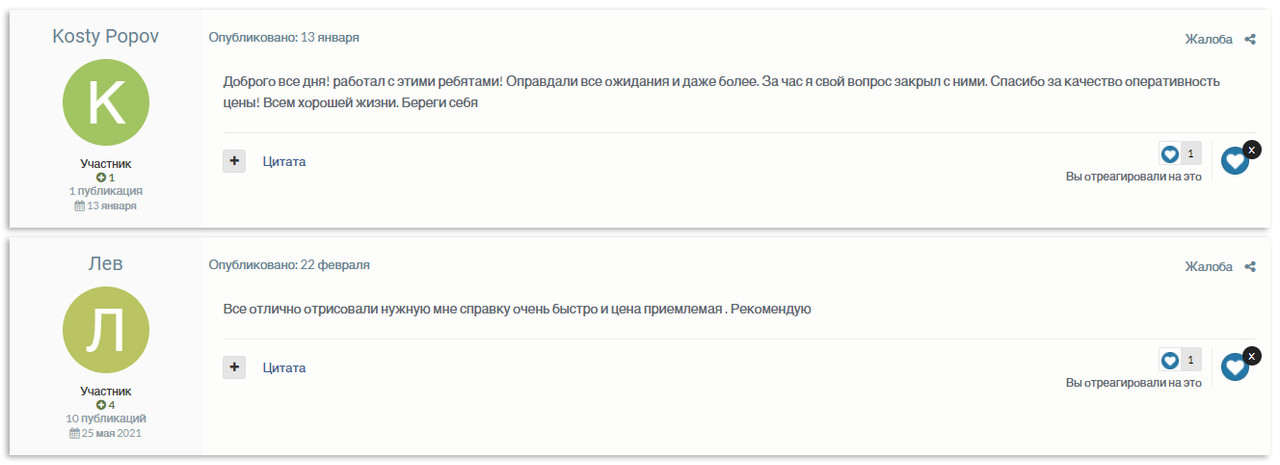The height and width of the screenshot is (465, 1280).
Task: Report Kosty Popov's post via Жалоба
Action: point(1208,40)
